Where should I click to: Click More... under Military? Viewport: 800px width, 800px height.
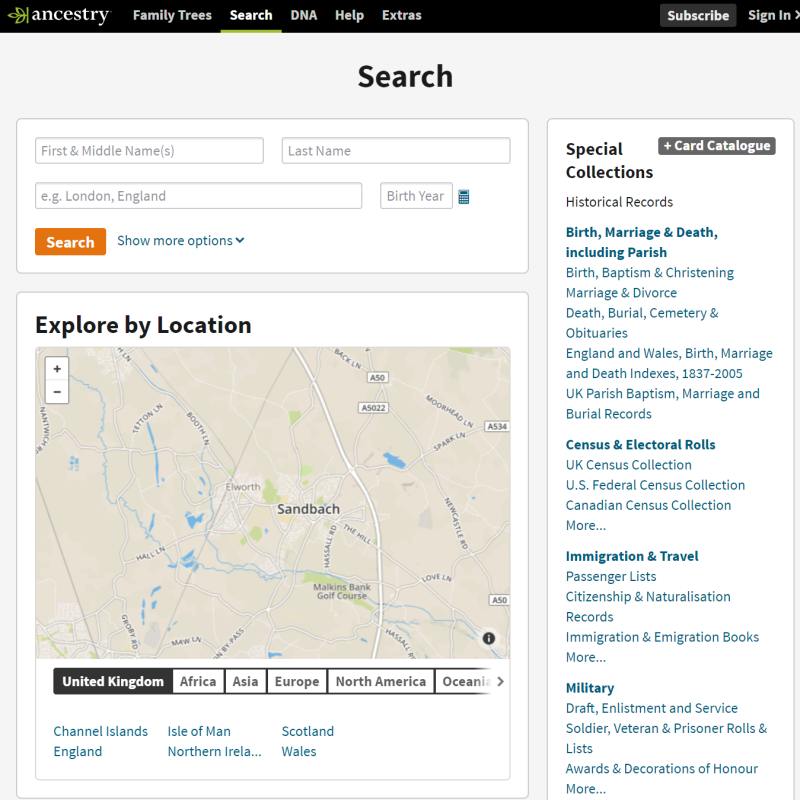click(x=586, y=789)
